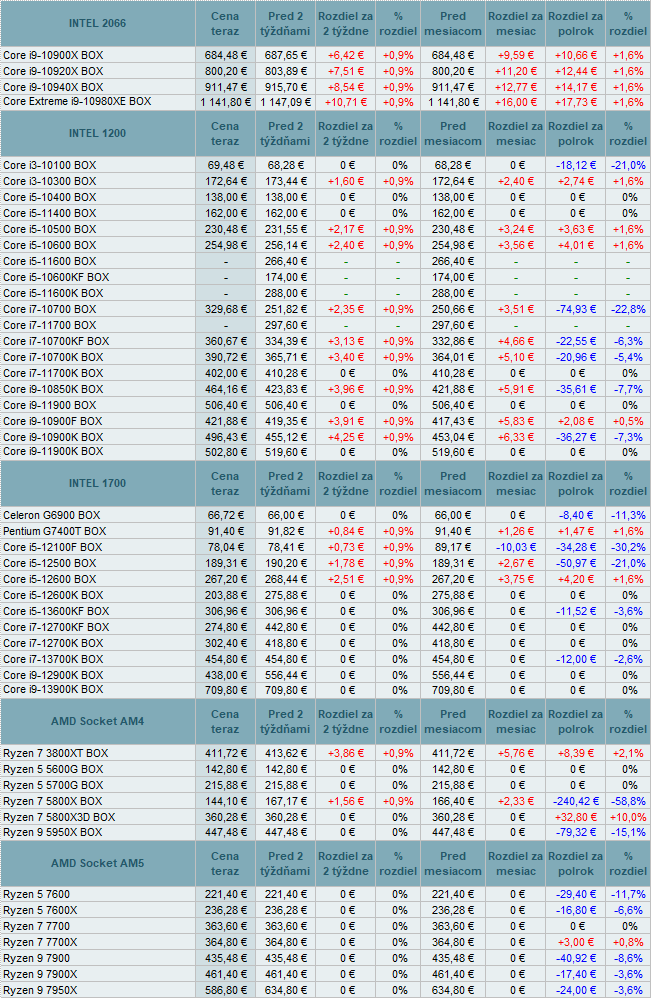Screen dimensions: 651x998
Task: Select 'Rozdiel za 2 týždne' header in INTEL 2066 section
Action: [346, 24]
